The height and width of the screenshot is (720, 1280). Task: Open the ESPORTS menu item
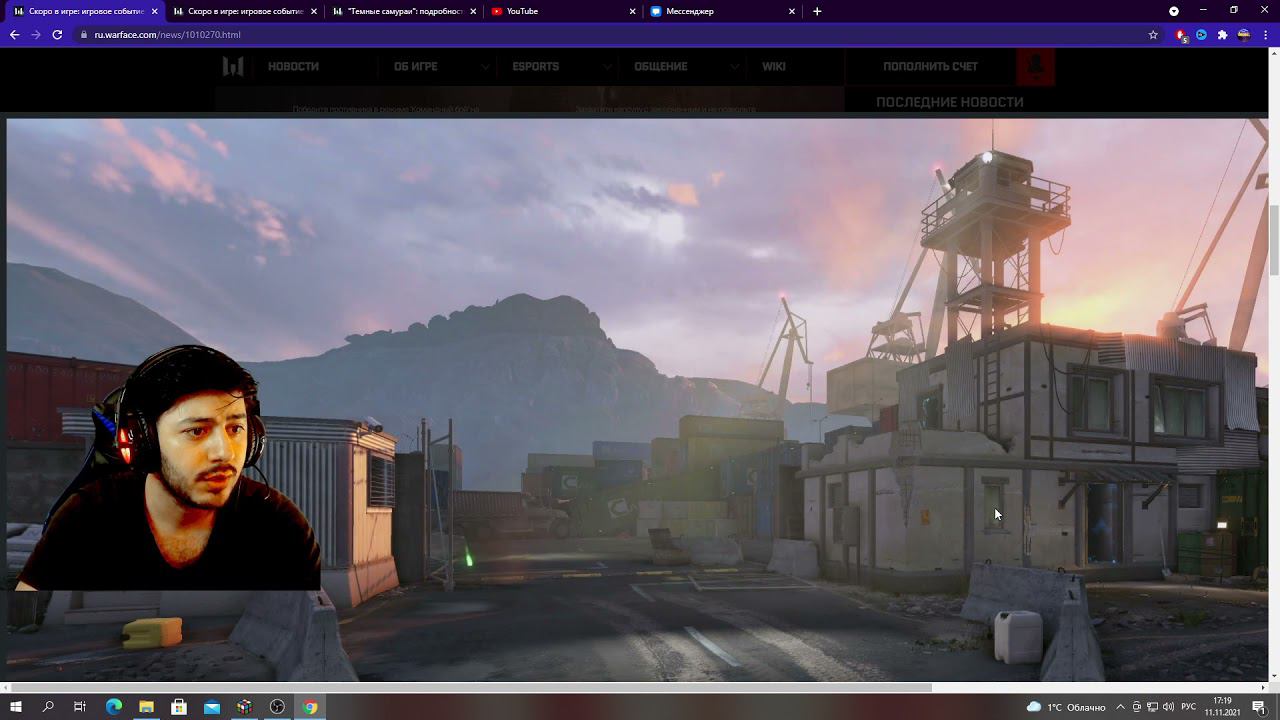click(x=536, y=66)
